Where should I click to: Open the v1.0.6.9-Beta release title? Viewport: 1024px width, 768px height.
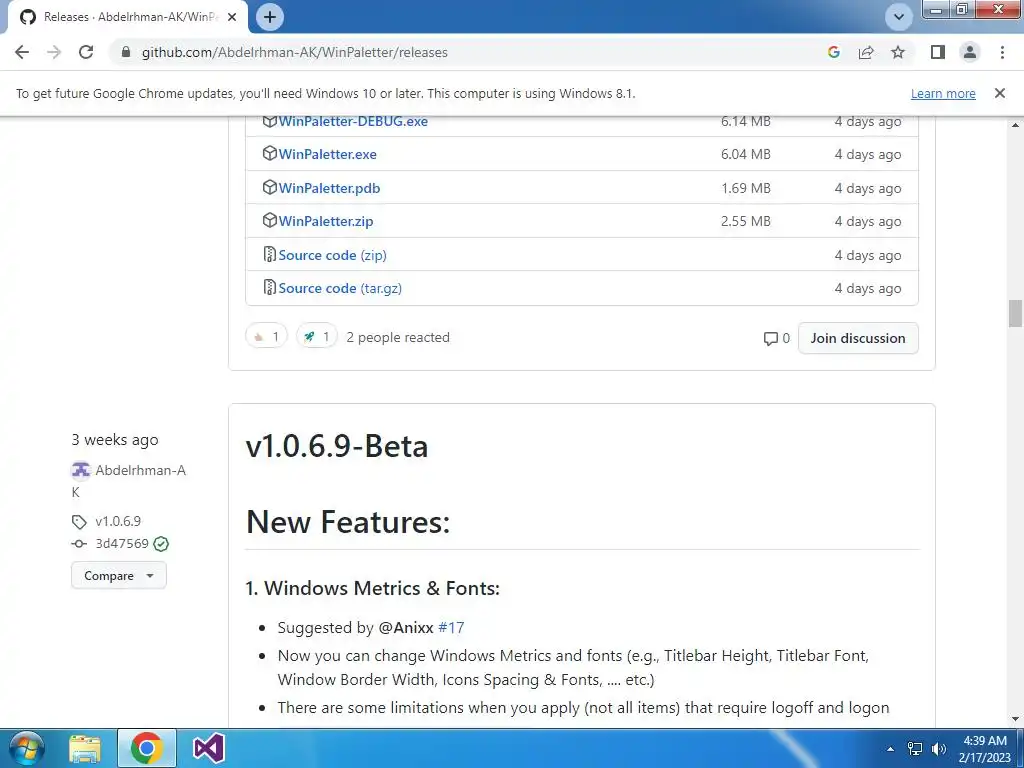coord(337,446)
